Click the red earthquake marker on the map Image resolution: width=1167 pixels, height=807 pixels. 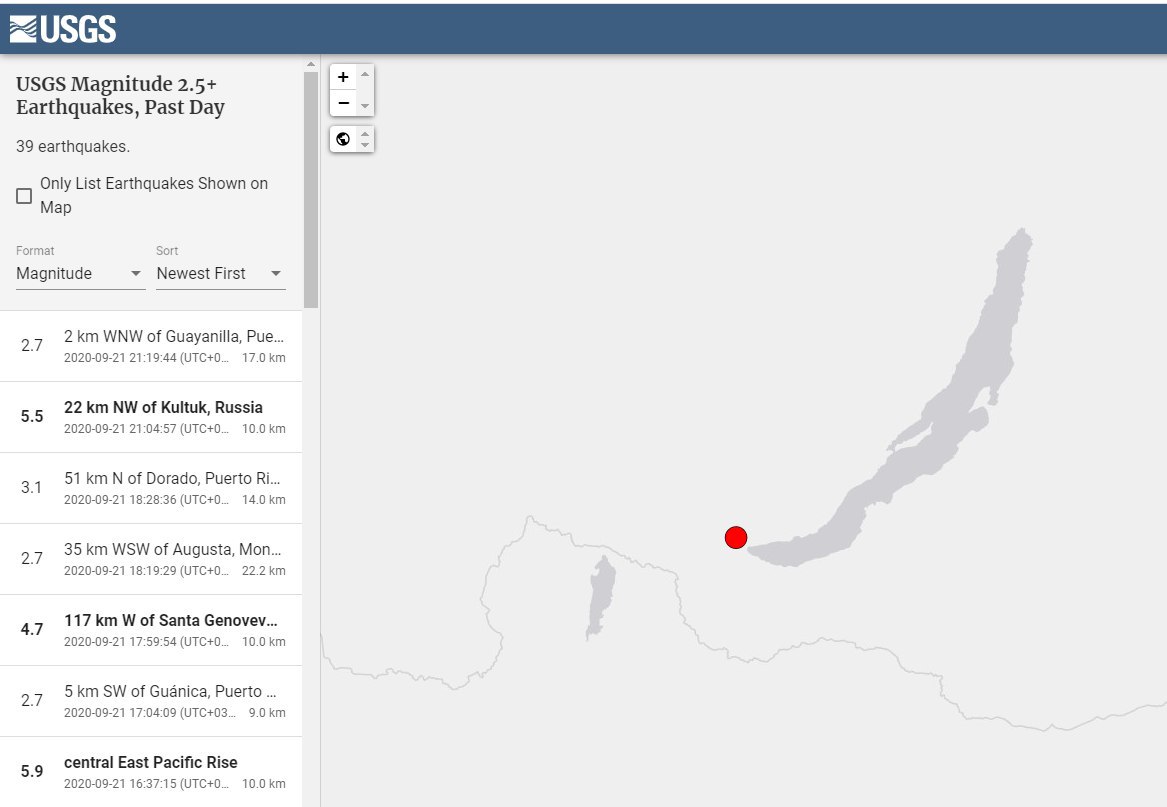(736, 538)
